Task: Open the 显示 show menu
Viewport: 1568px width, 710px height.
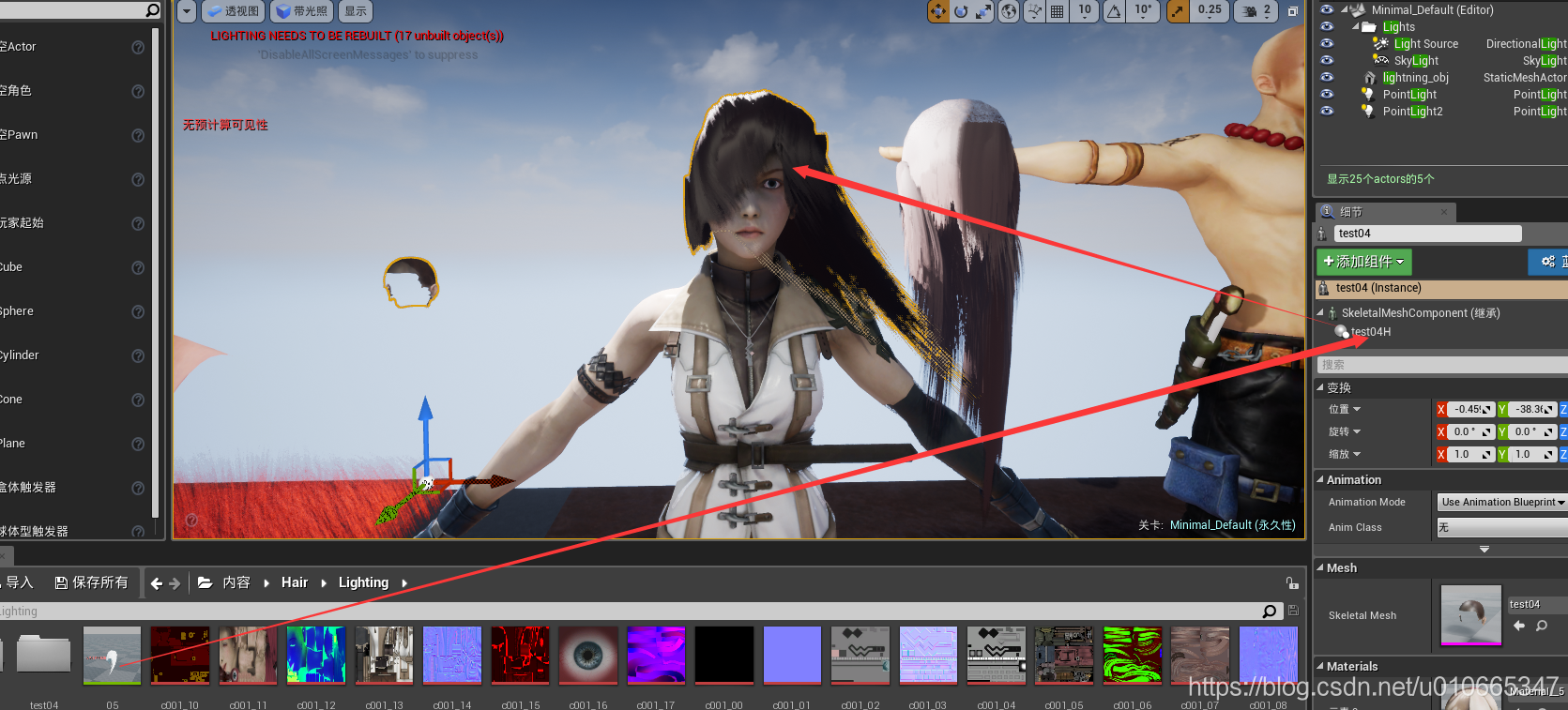Action: [356, 11]
